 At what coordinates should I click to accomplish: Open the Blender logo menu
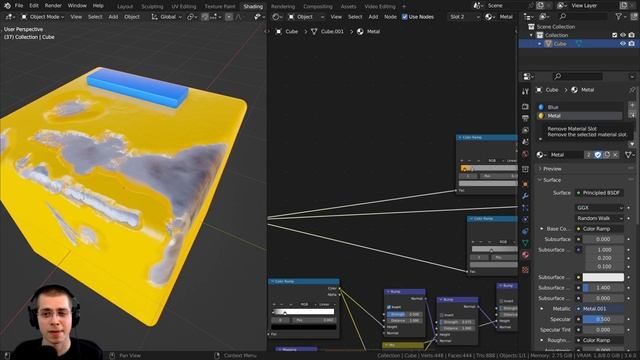tap(7, 6)
